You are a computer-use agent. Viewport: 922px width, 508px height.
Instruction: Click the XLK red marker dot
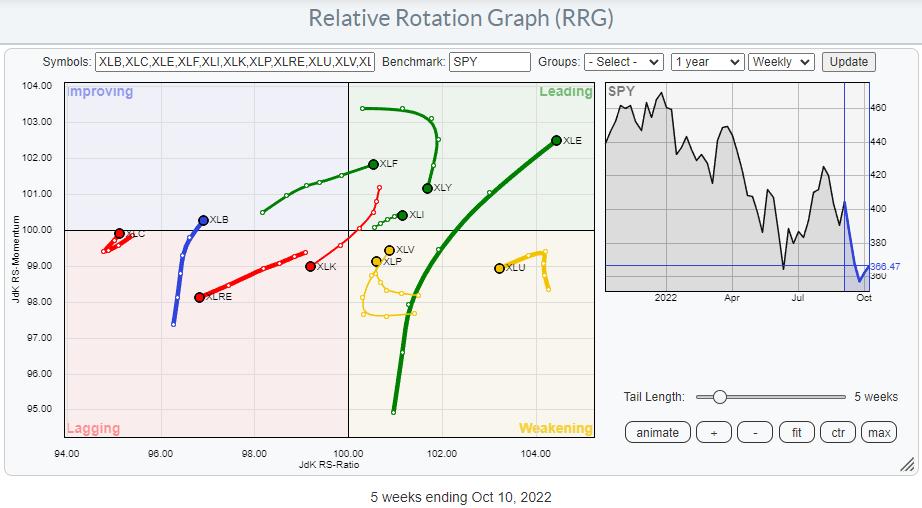pos(310,266)
